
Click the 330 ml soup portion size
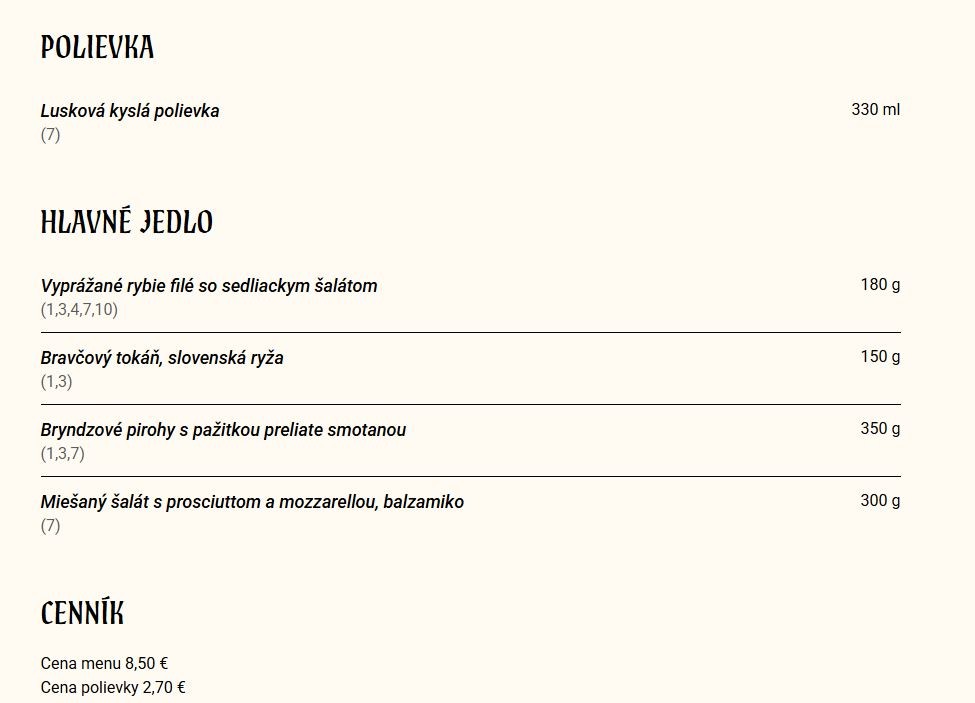point(876,109)
